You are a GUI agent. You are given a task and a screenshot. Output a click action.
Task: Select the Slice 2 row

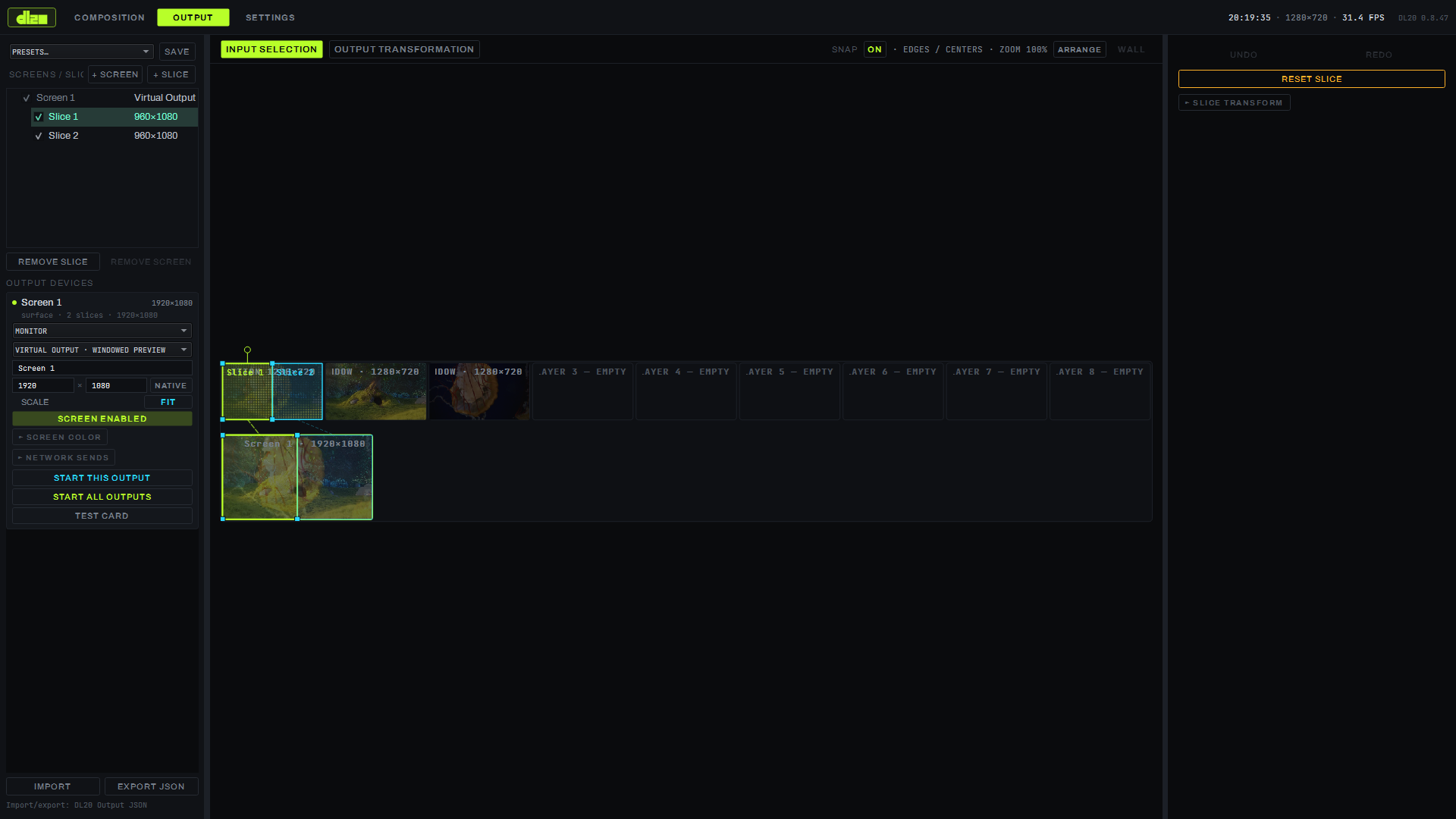(115, 136)
